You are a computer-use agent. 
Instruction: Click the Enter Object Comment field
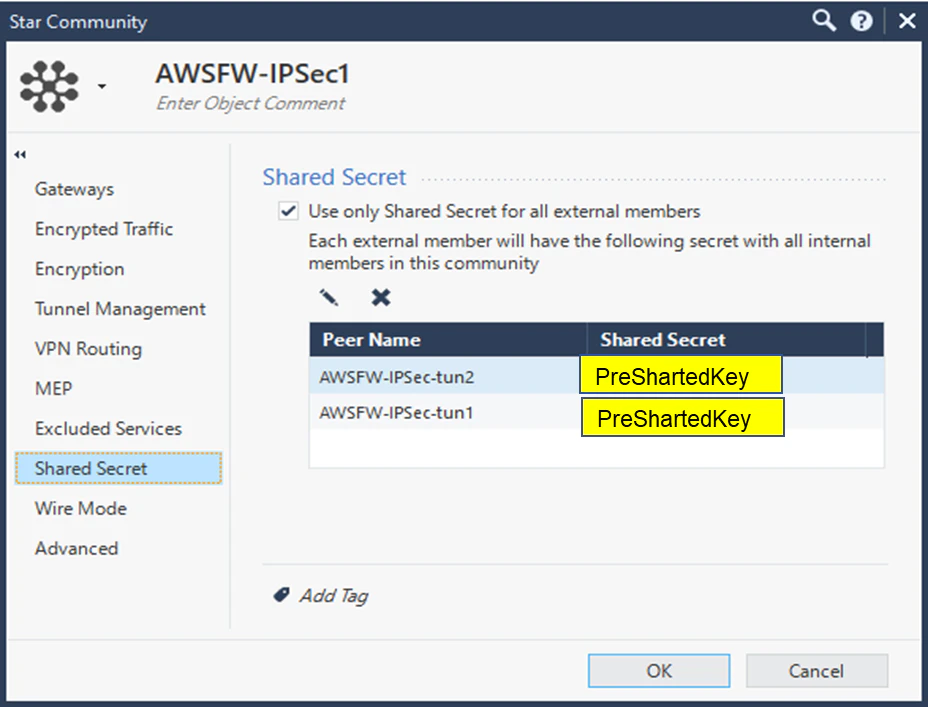tap(251, 103)
